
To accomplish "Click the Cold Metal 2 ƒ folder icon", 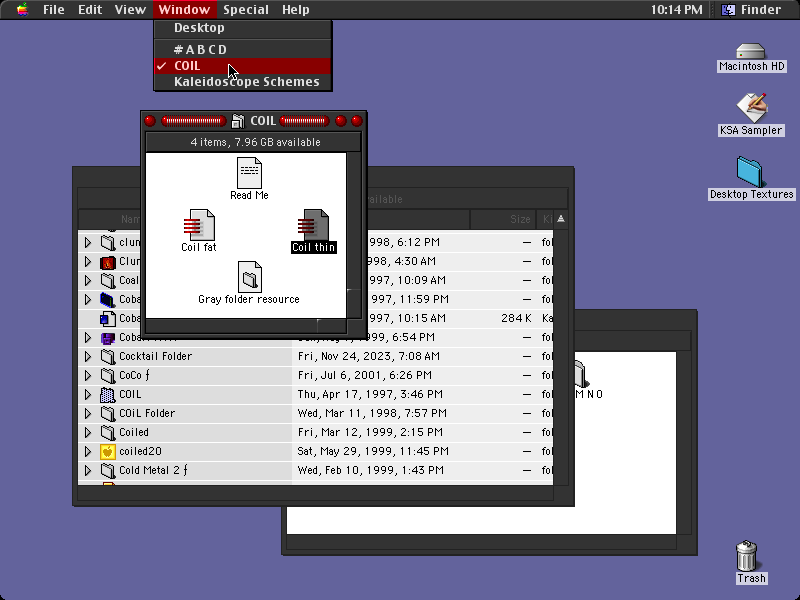I will (108, 470).
